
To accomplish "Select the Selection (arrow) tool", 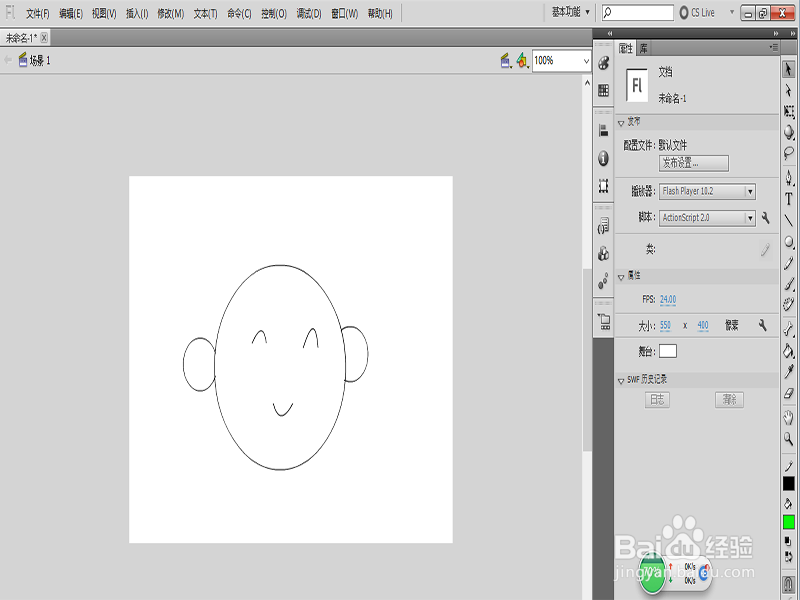I will (789, 69).
